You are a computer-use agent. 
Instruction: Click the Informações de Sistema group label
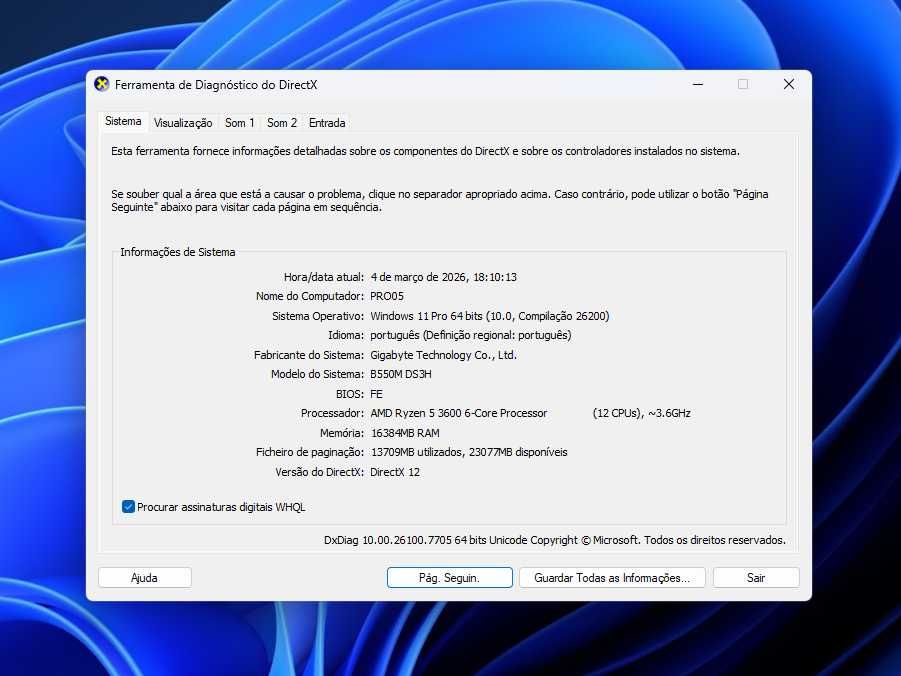click(x=178, y=252)
